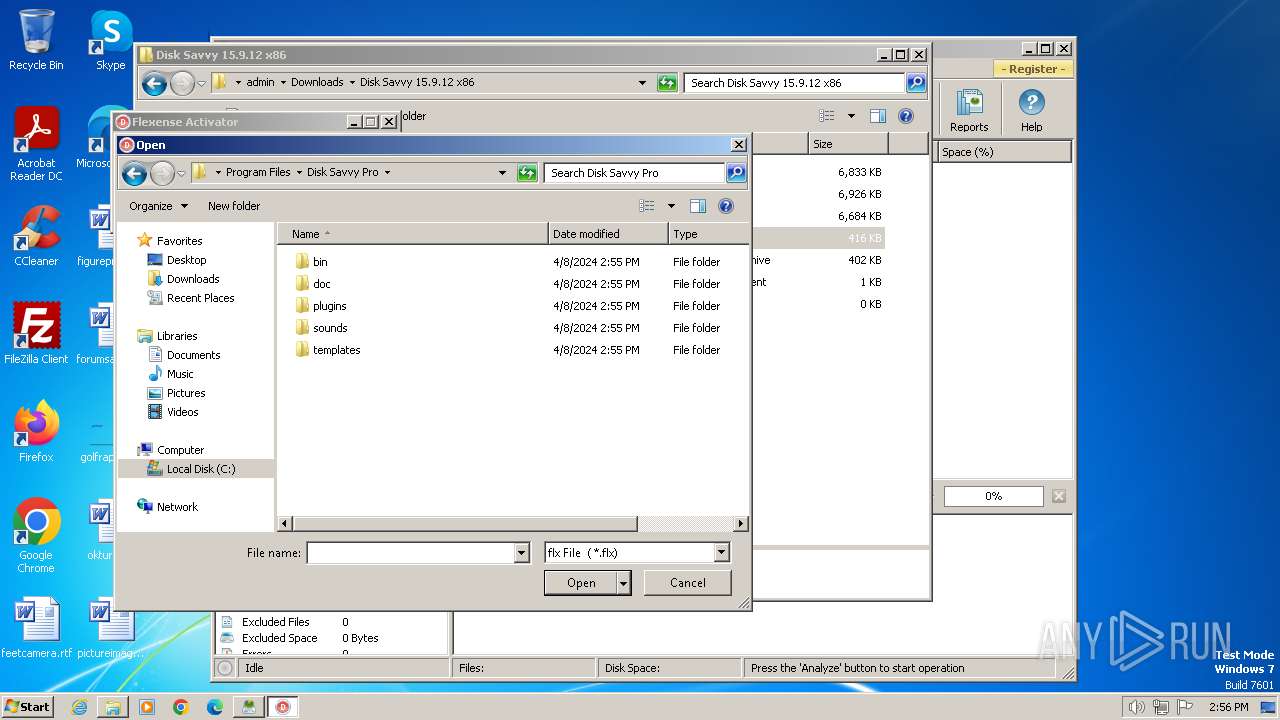The height and width of the screenshot is (720, 1280).
Task: Click search icon in Open dialog
Action: (x=735, y=173)
